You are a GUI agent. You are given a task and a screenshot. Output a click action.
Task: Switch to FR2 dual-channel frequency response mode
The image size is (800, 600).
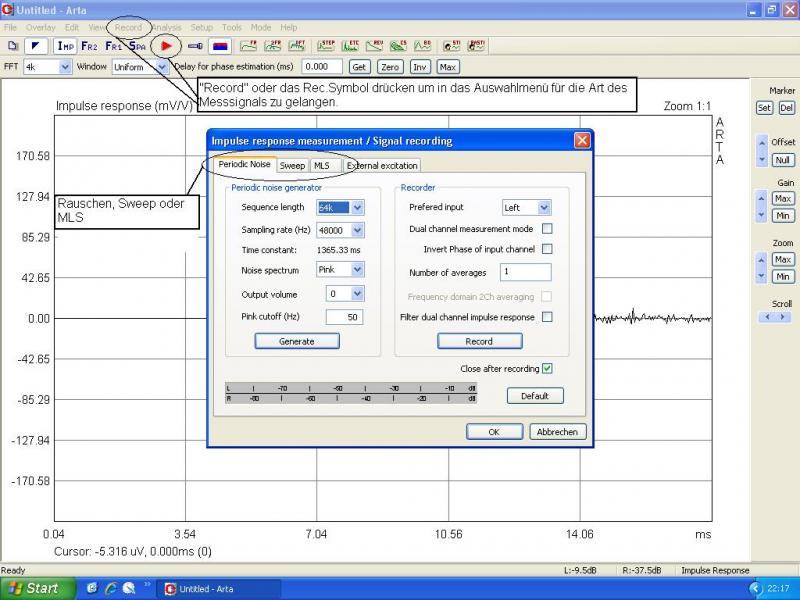90,46
